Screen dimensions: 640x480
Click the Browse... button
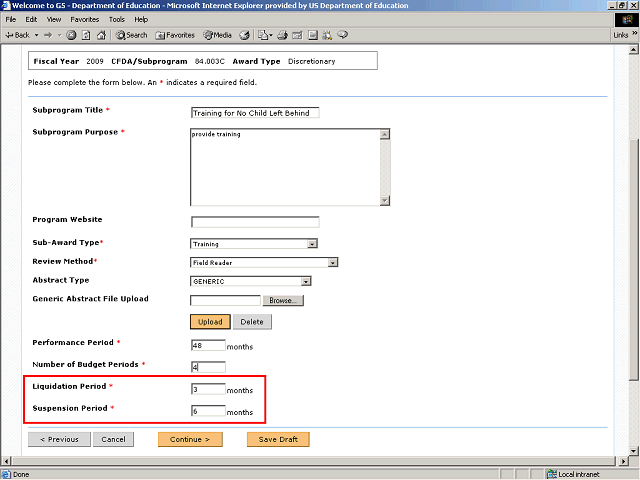tap(283, 300)
